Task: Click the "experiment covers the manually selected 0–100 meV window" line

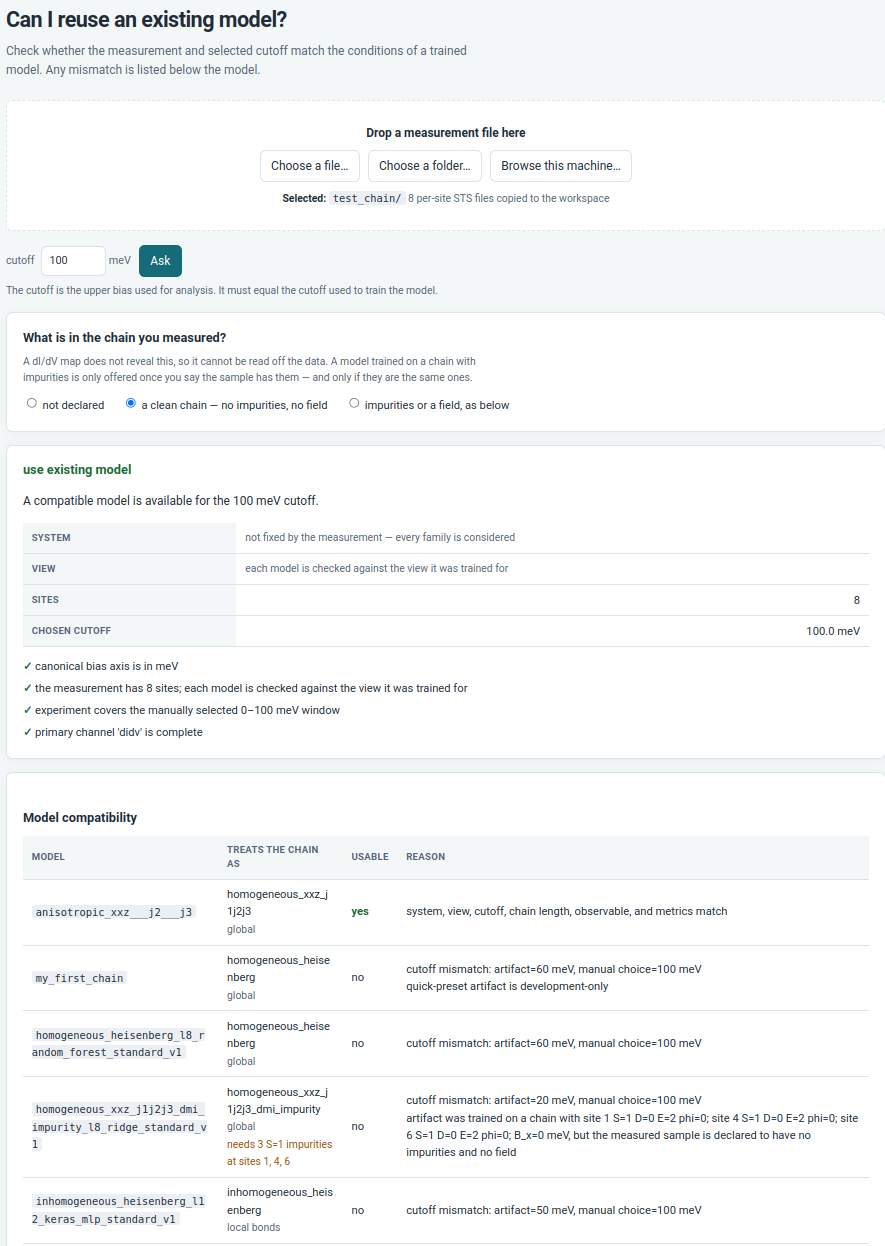Action: point(181,710)
